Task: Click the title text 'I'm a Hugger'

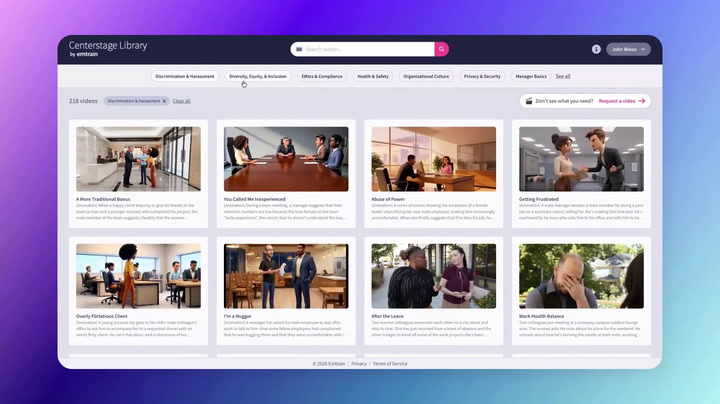Action: point(238,316)
